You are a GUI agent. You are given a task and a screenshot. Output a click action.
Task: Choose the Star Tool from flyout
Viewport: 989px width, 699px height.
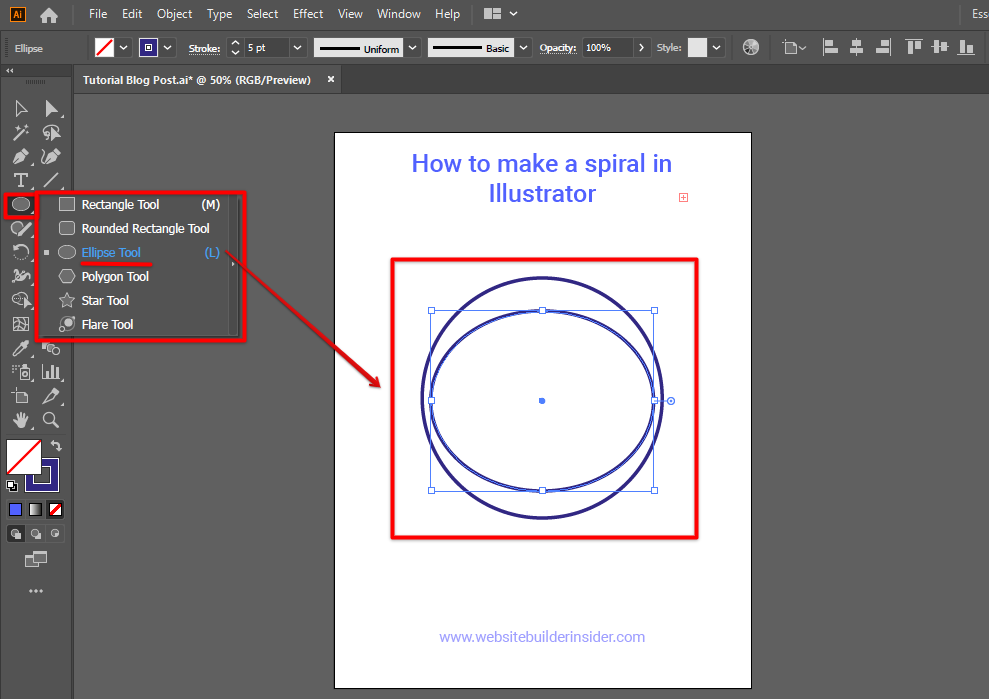tap(105, 300)
